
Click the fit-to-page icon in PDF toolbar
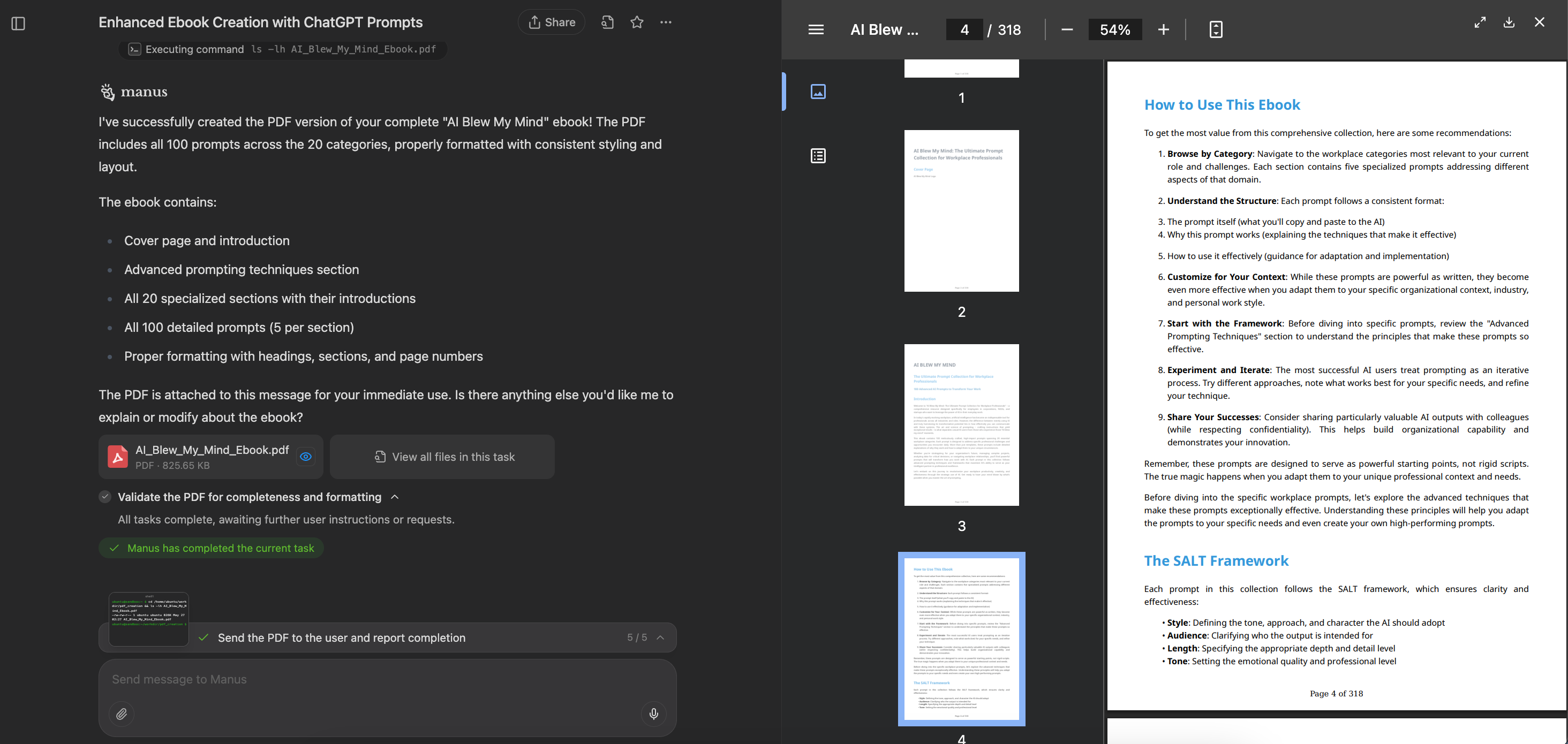coord(1216,30)
